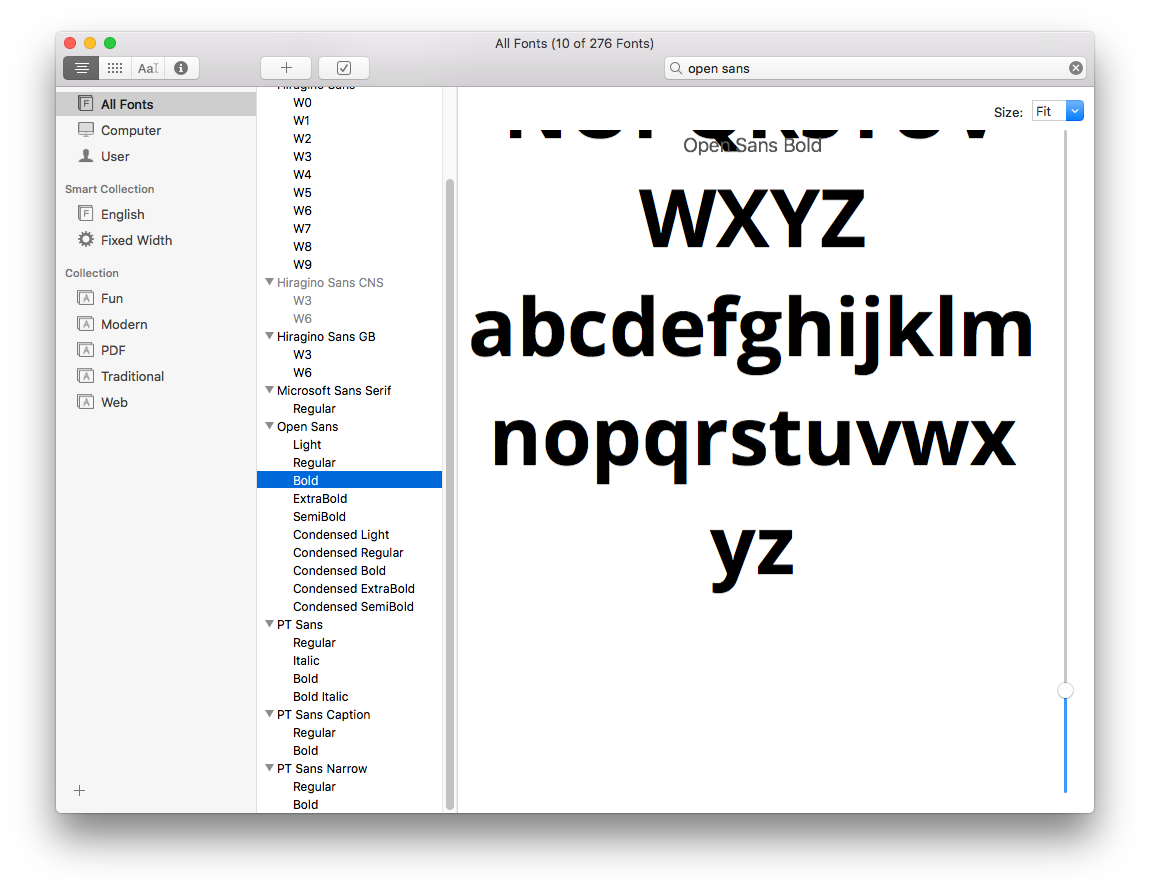Viewport: 1150px width, 893px height.
Task: Select Hiragino Sans W0
Action: pyautogui.click(x=349, y=103)
